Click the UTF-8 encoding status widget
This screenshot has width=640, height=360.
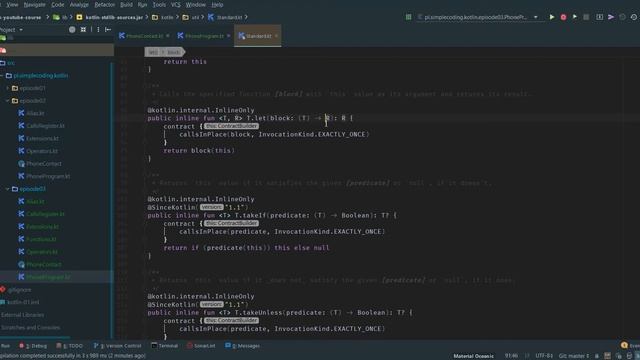tap(544, 356)
